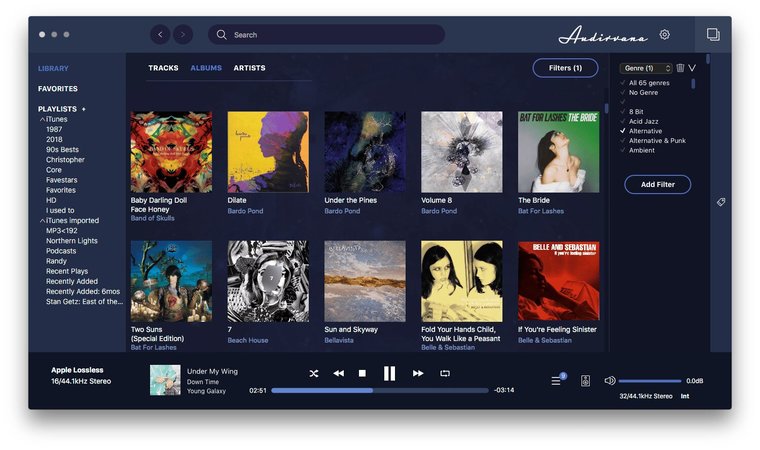Open the Playlists section header
This screenshot has width=760, height=450.
coord(57,109)
